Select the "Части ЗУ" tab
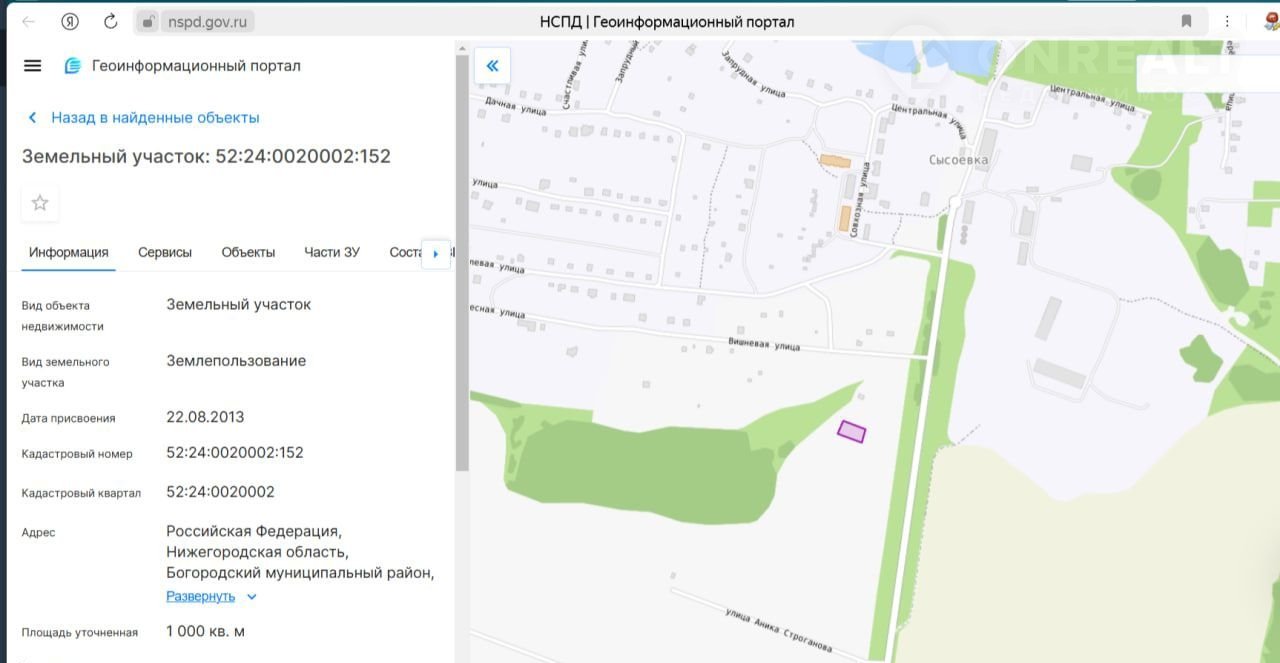 pyautogui.click(x=332, y=252)
